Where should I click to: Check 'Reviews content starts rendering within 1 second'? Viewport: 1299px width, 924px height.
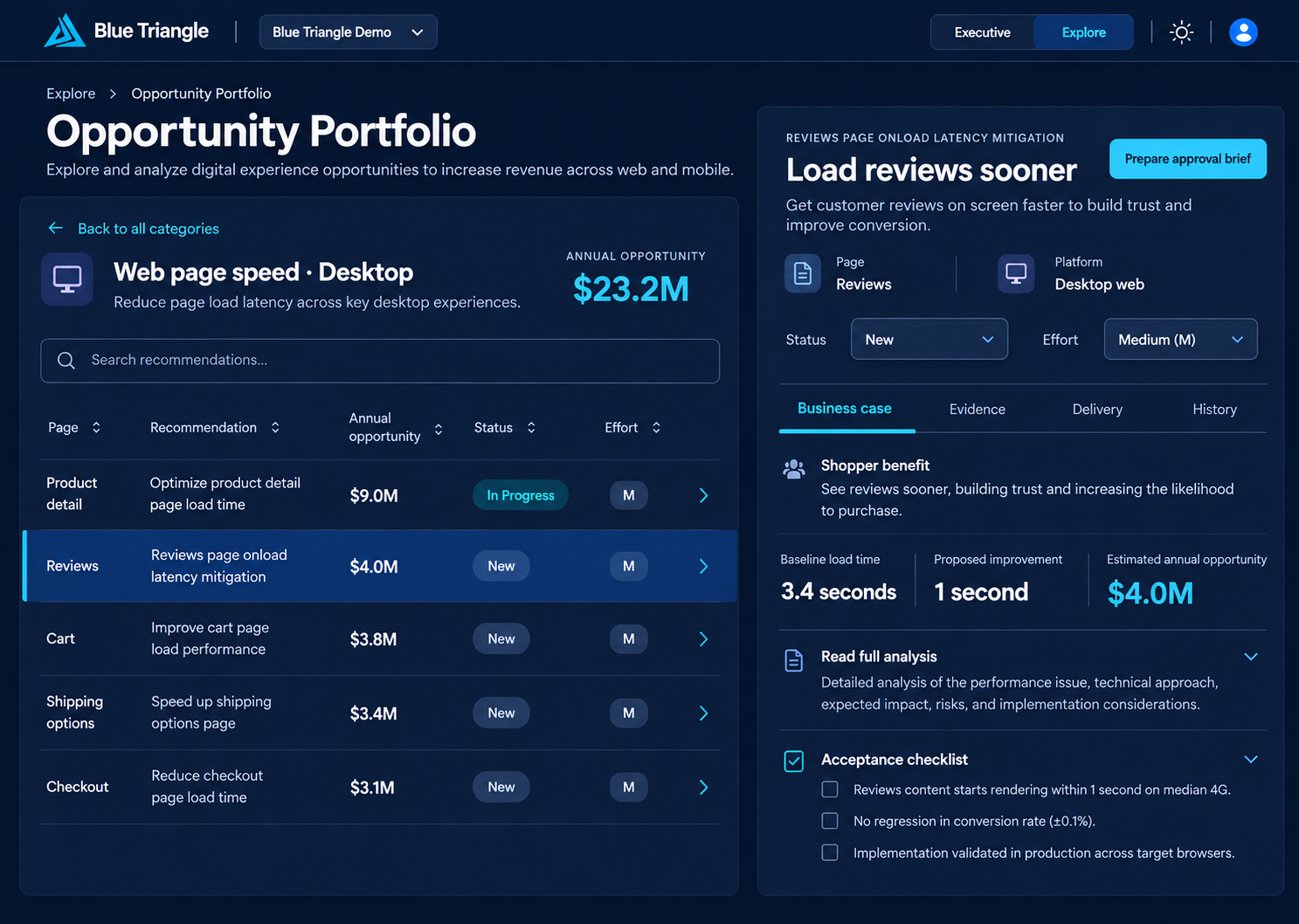(830, 790)
